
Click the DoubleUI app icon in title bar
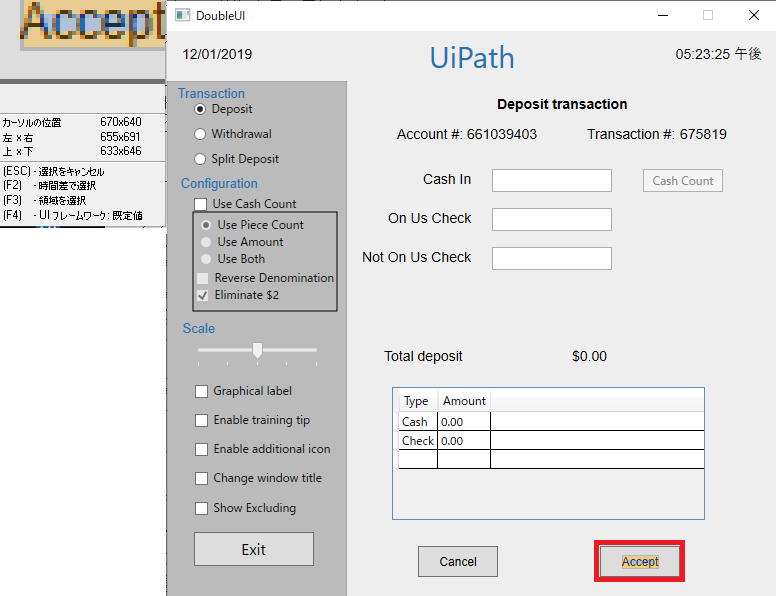[181, 15]
